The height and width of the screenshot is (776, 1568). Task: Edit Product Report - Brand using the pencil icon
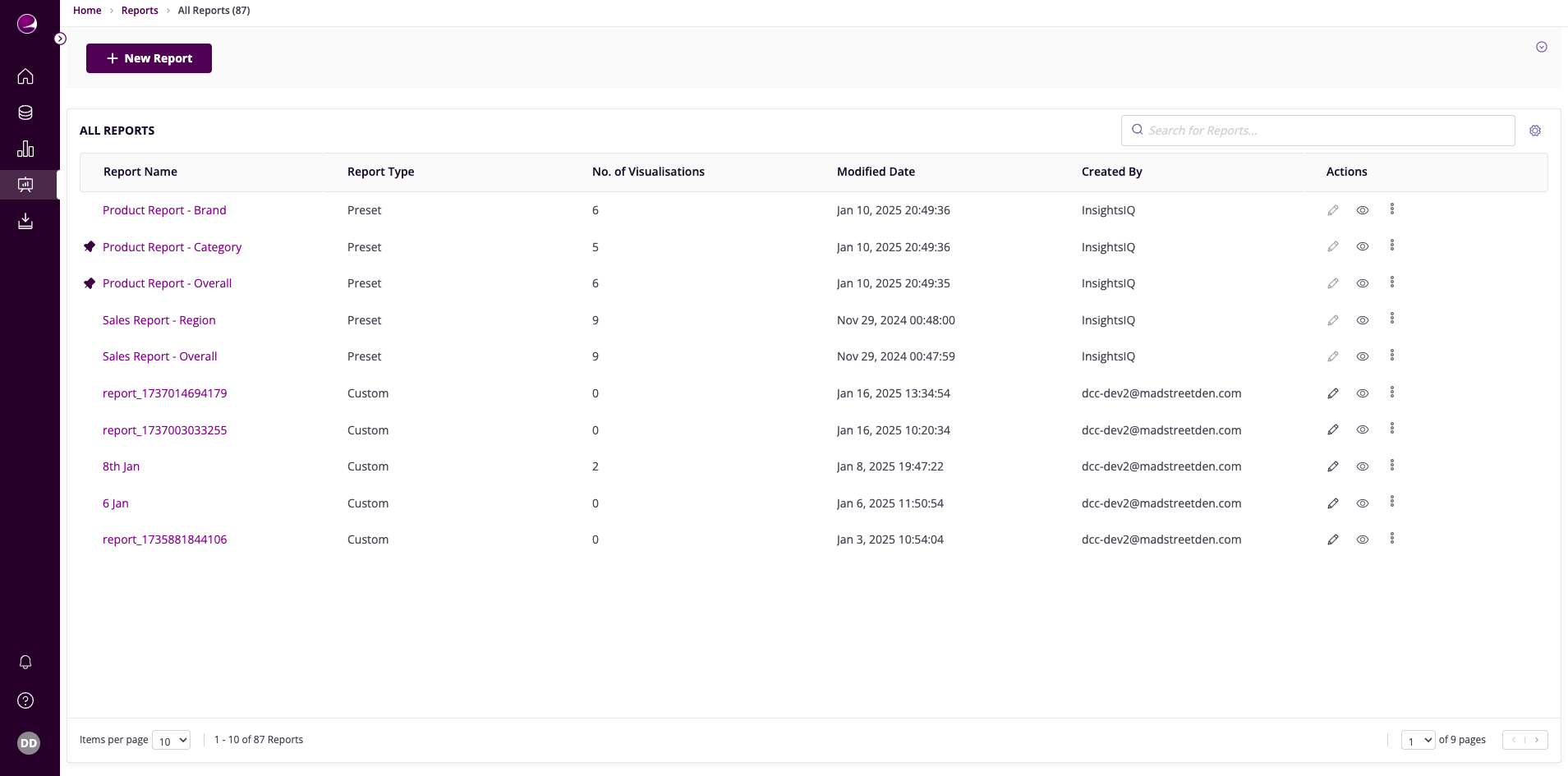coord(1332,209)
